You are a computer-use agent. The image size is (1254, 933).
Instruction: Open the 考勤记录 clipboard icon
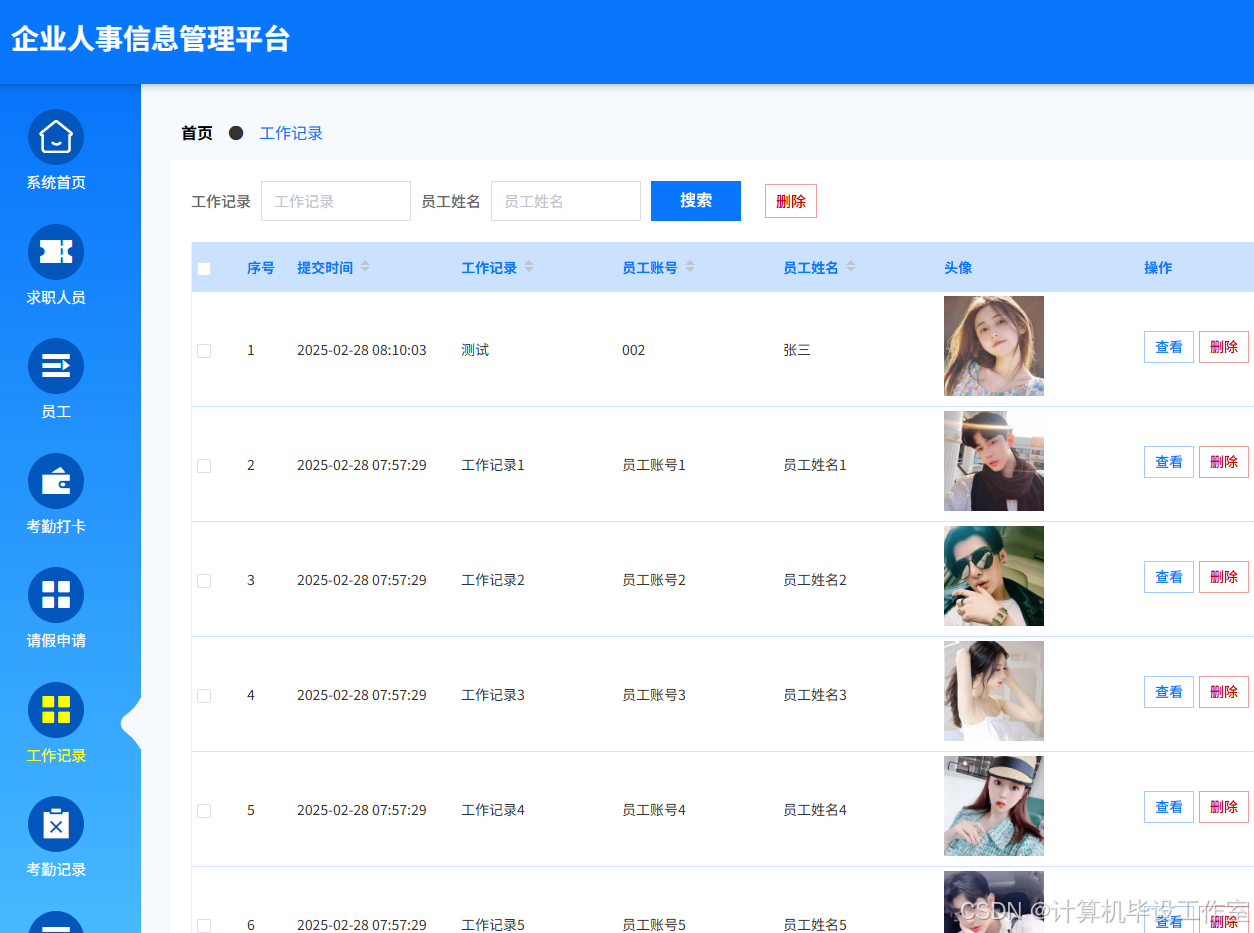click(56, 824)
